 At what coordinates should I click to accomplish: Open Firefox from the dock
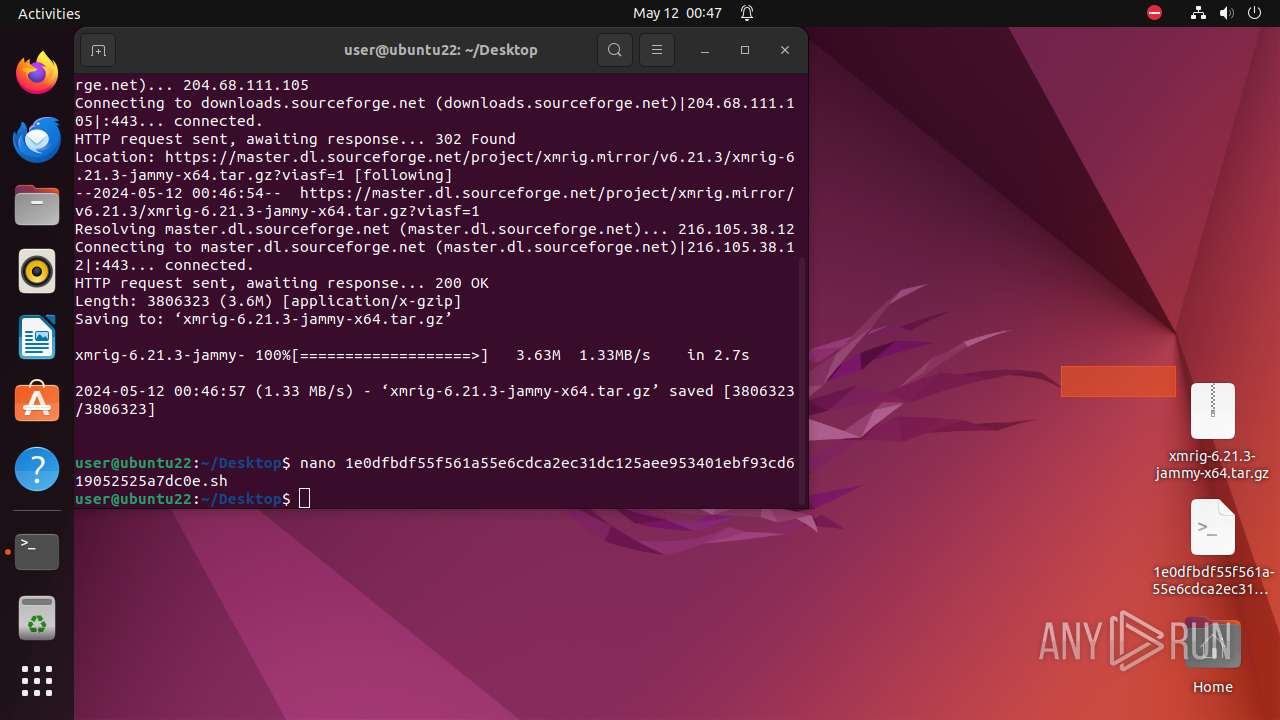(37, 73)
